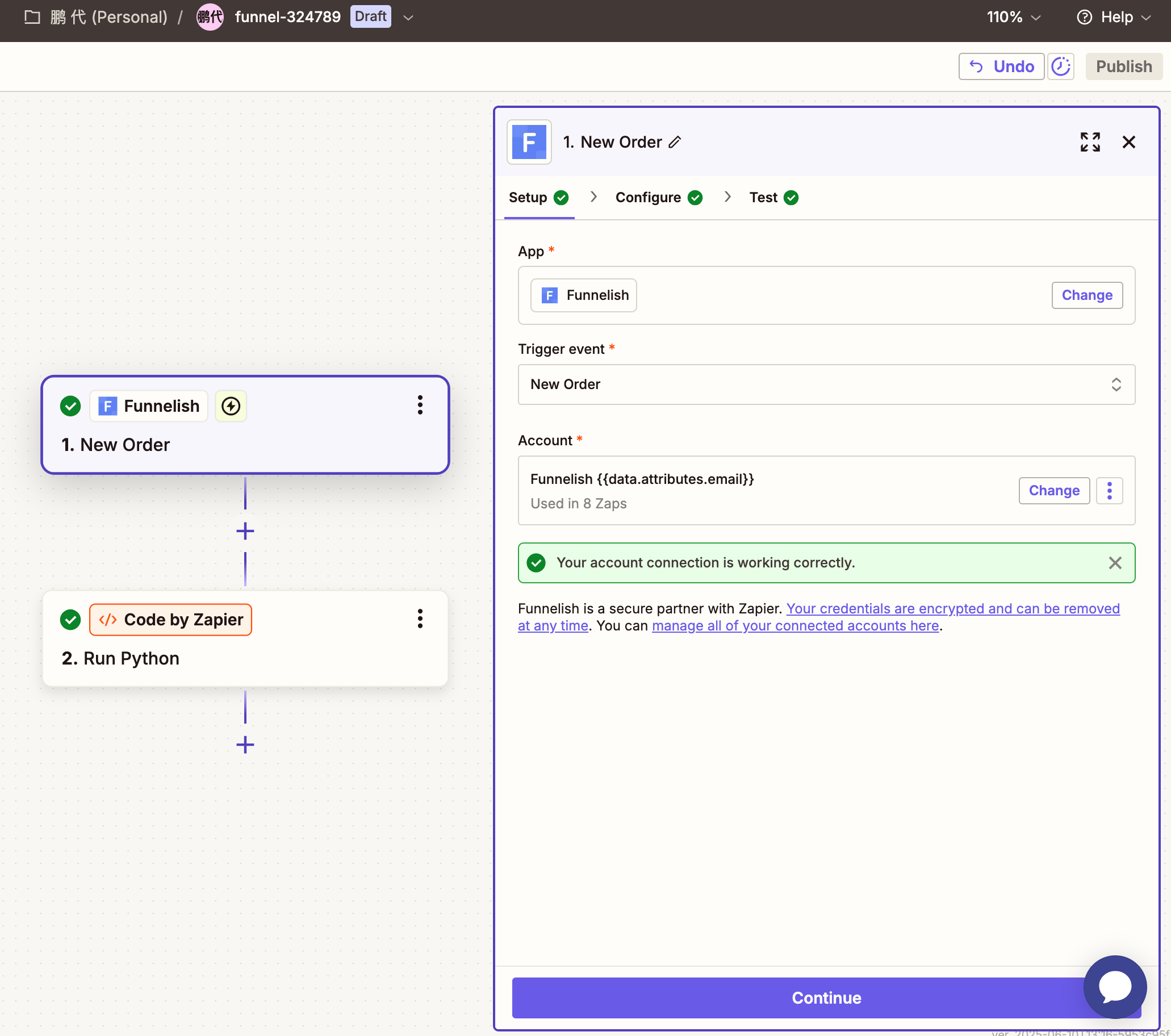Click the Funnelish app chip in App field
This screenshot has width=1171, height=1036.
coord(583,295)
